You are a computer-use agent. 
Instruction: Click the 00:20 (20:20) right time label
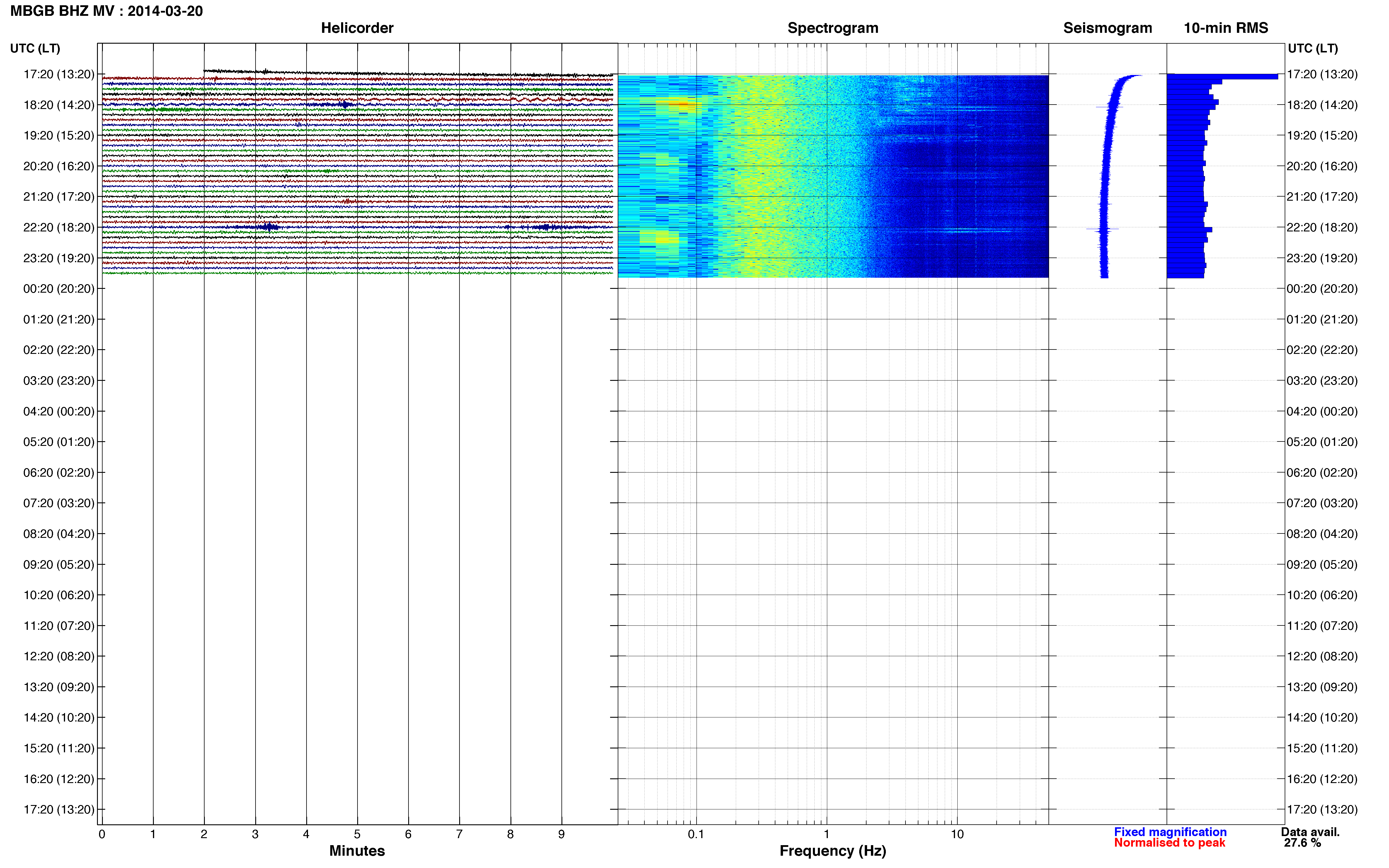[x=1322, y=288]
